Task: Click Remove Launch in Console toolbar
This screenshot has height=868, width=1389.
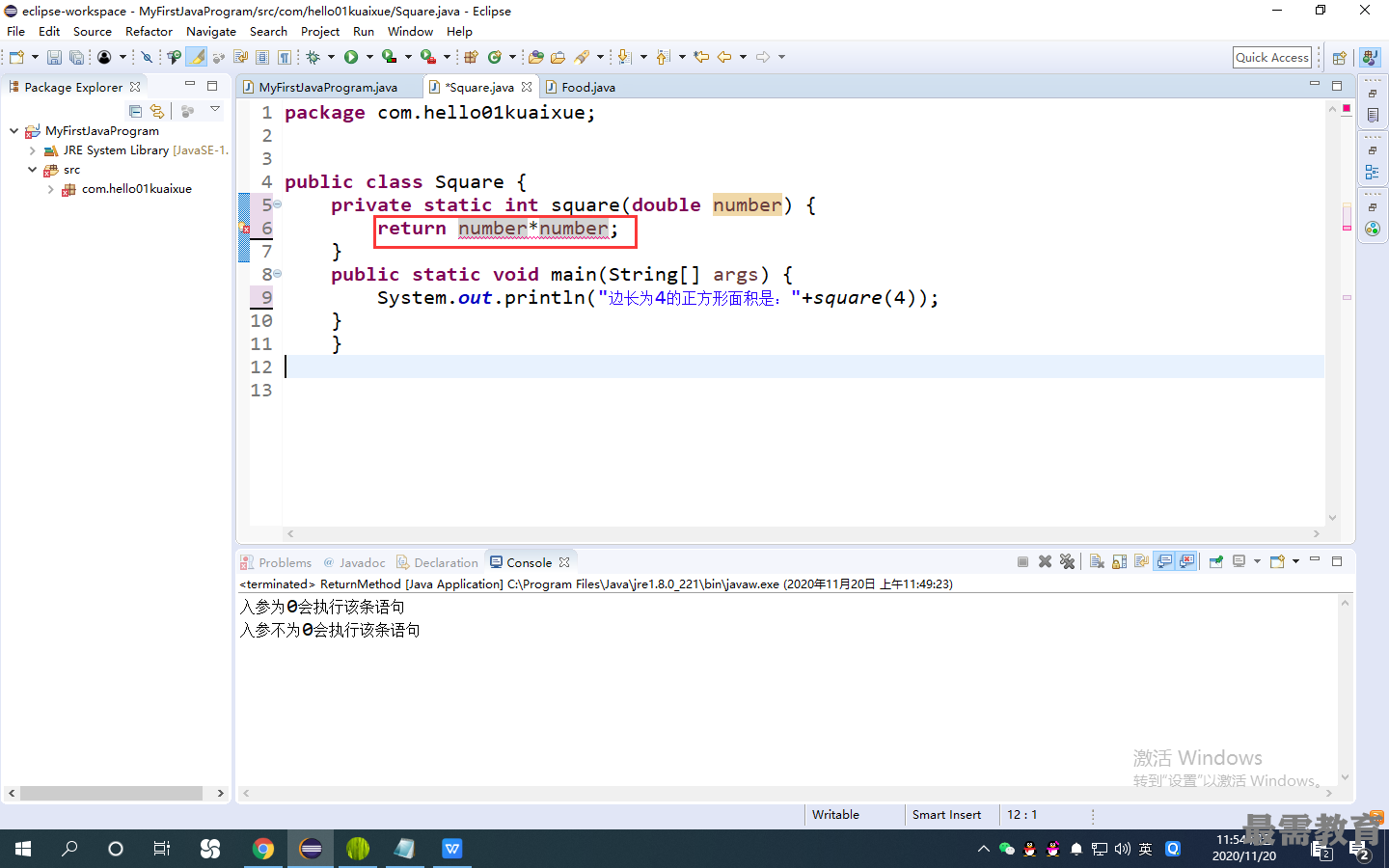Action: (1045, 561)
